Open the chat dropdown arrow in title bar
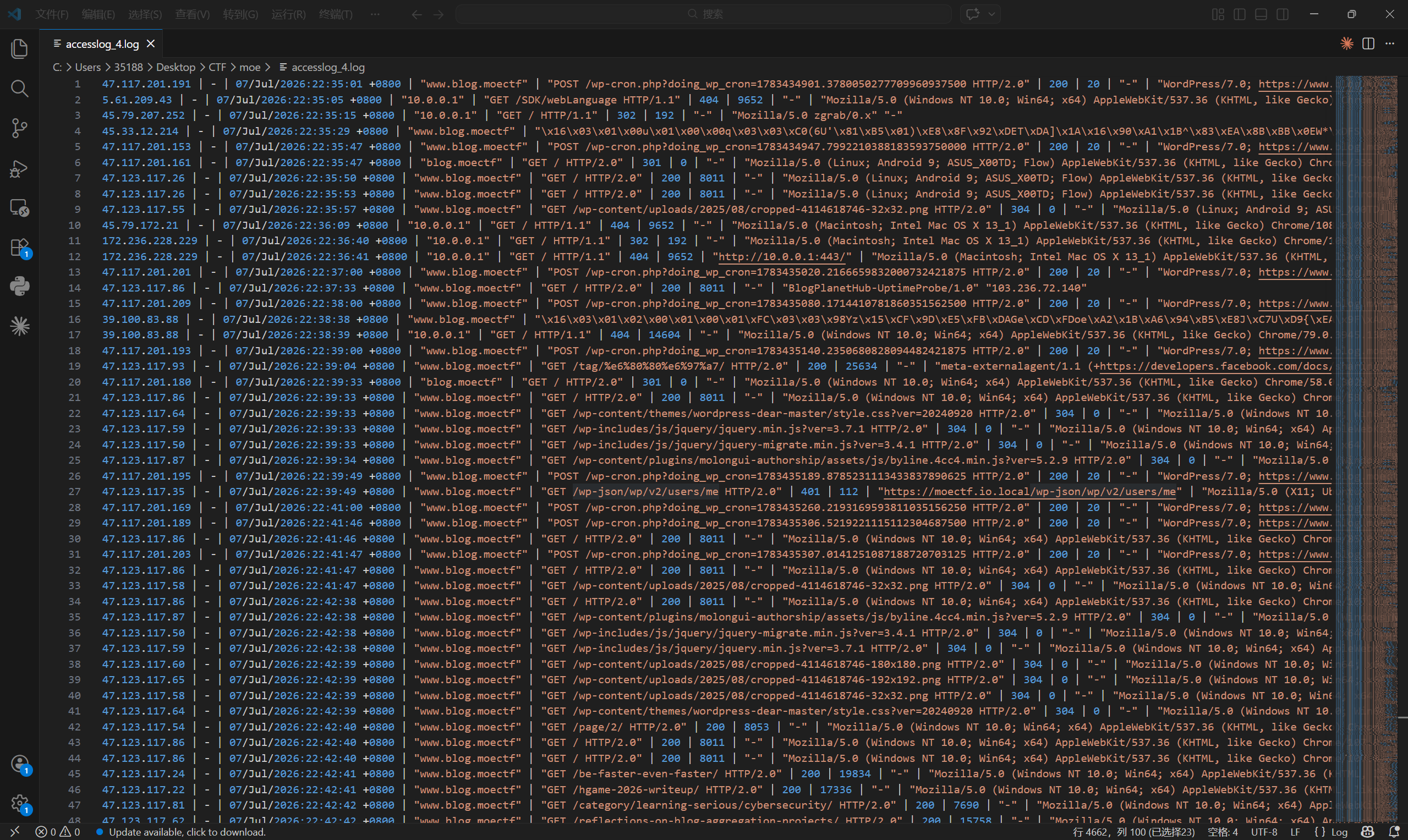This screenshot has width=1408, height=840. (x=992, y=14)
